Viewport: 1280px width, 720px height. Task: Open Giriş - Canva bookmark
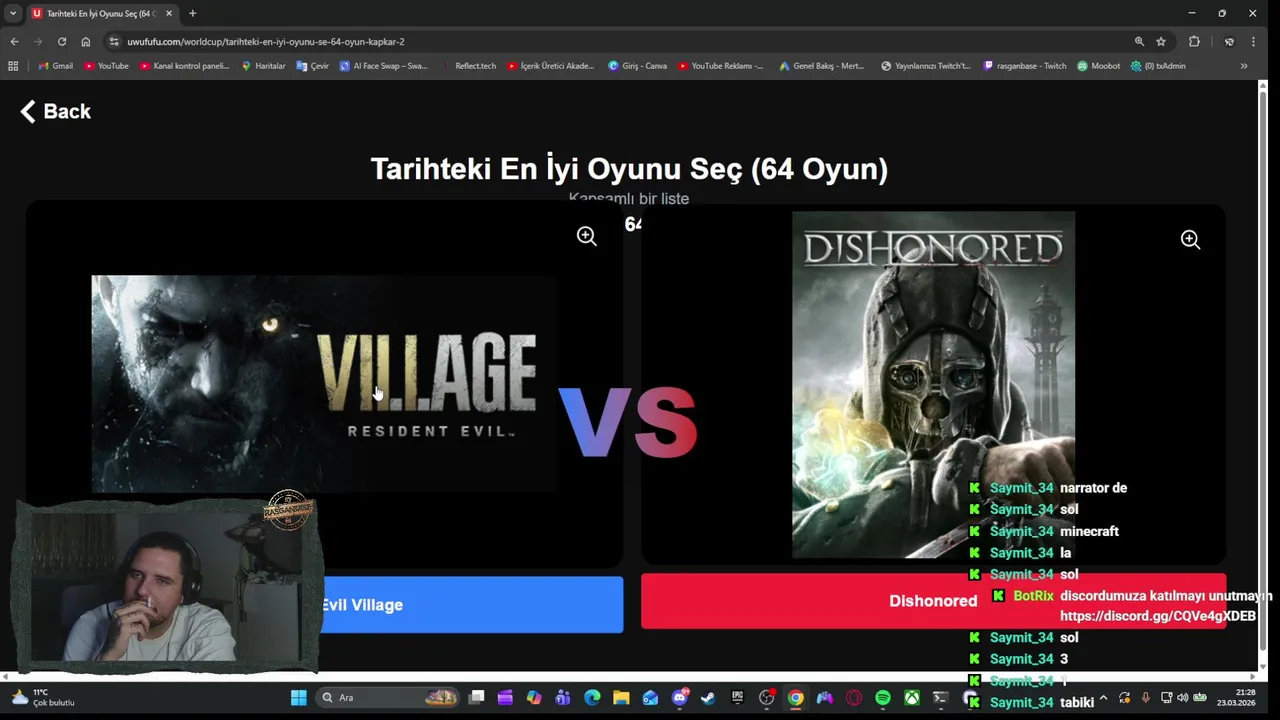pyautogui.click(x=637, y=66)
